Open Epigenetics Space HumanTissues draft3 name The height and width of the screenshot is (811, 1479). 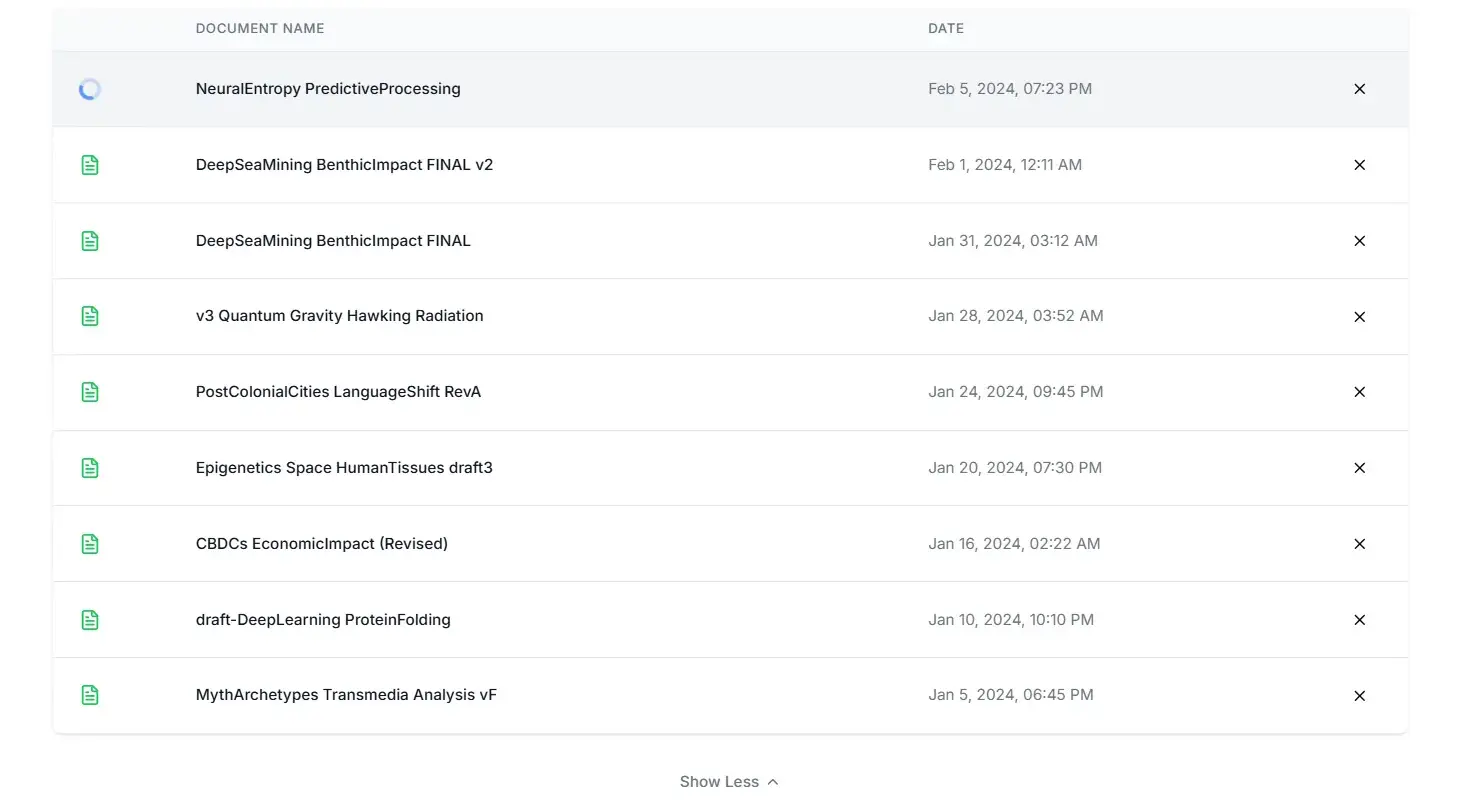click(x=344, y=468)
